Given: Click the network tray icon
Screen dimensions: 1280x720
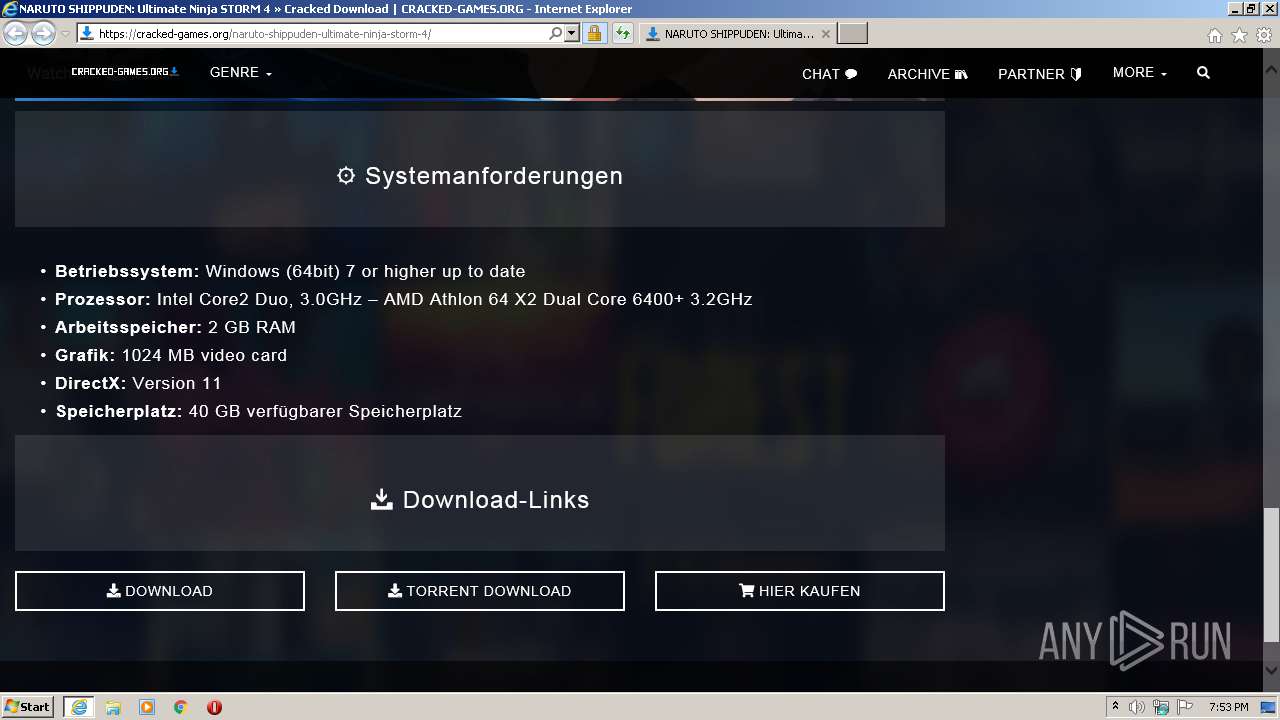Looking at the screenshot, I should [1161, 707].
